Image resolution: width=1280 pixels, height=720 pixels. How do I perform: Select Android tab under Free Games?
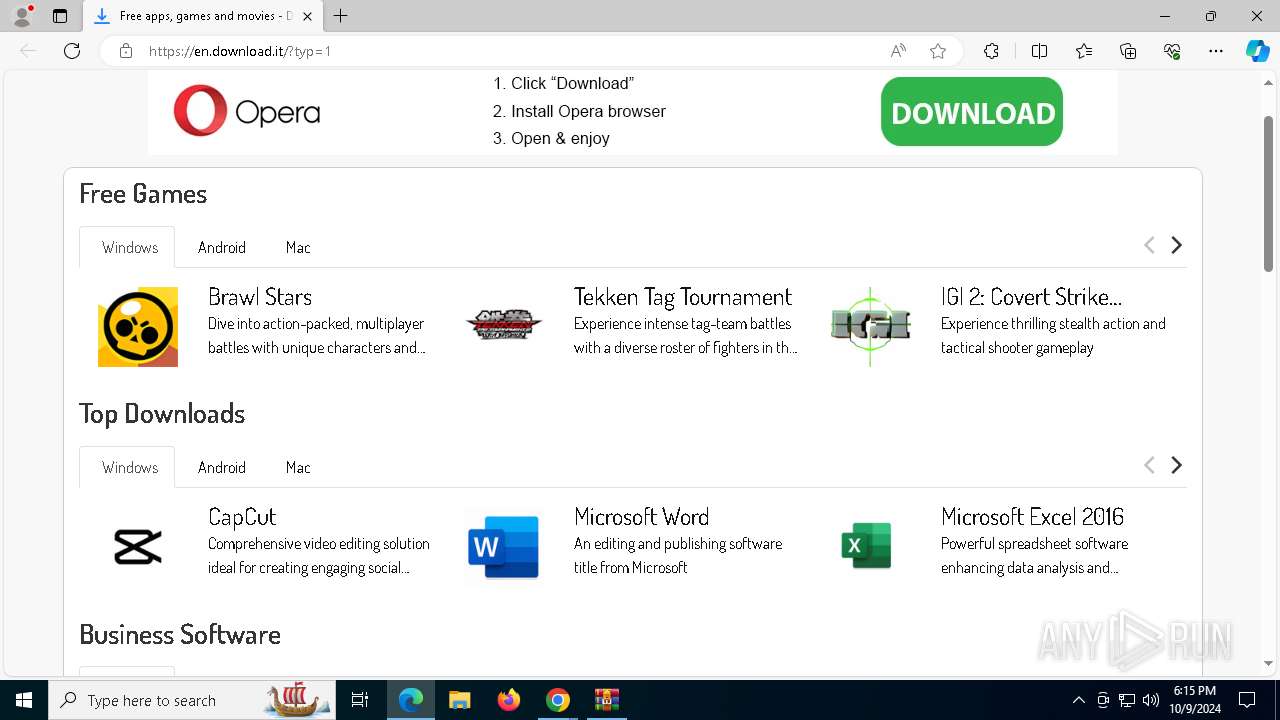click(x=222, y=247)
